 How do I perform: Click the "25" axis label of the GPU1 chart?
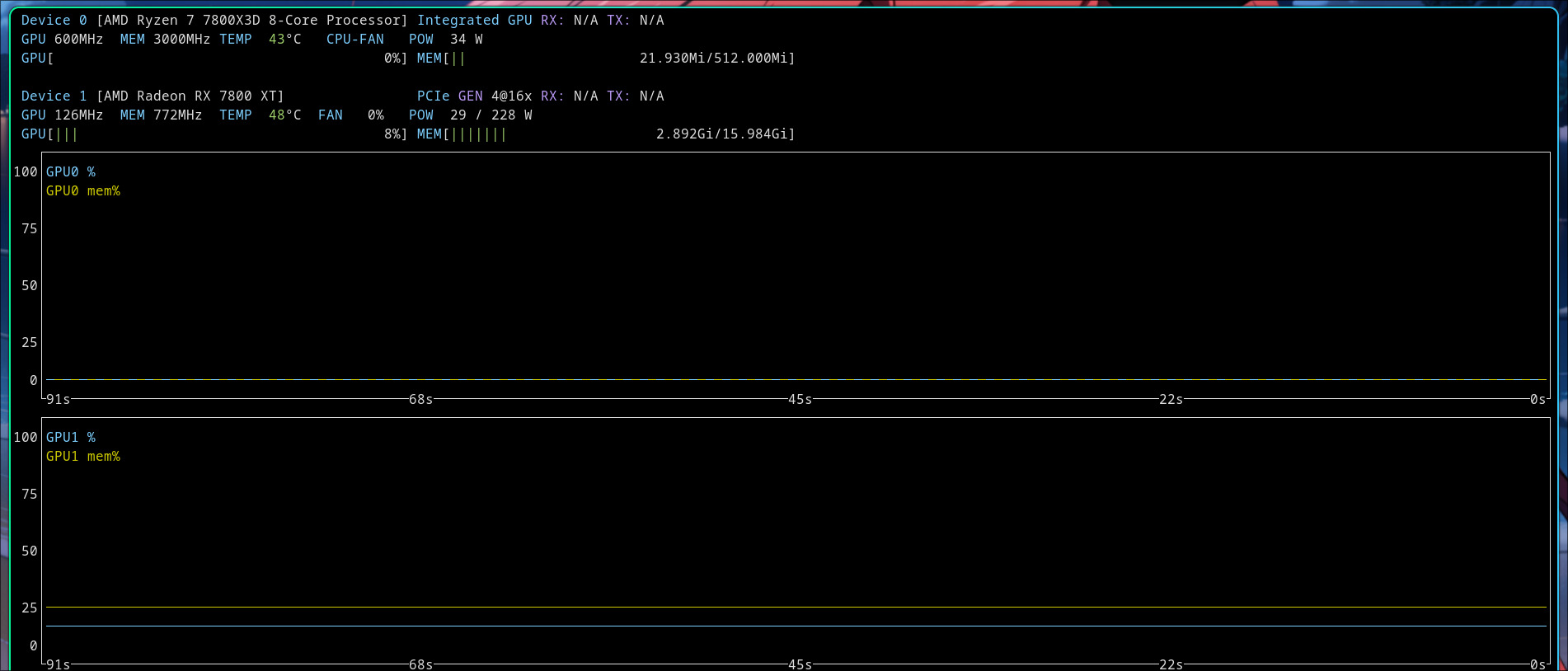(30, 608)
